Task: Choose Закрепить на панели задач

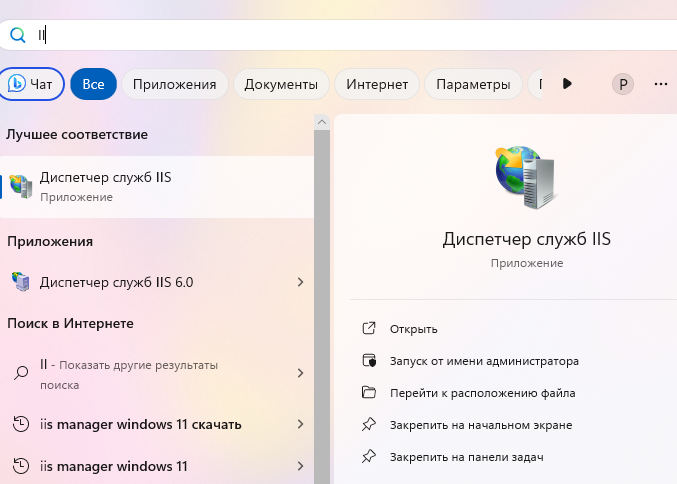Action: [x=466, y=457]
